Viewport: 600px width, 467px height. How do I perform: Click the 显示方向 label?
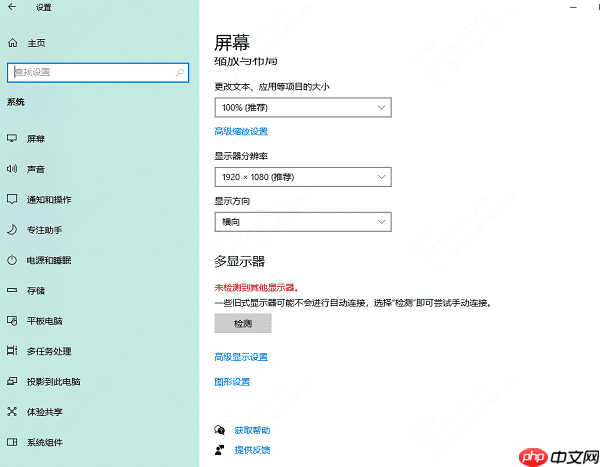[x=232, y=201]
